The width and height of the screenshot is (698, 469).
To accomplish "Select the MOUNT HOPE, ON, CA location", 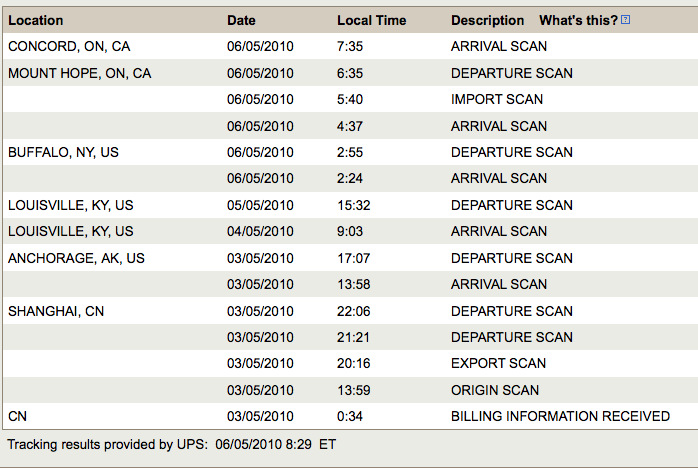I will point(80,73).
